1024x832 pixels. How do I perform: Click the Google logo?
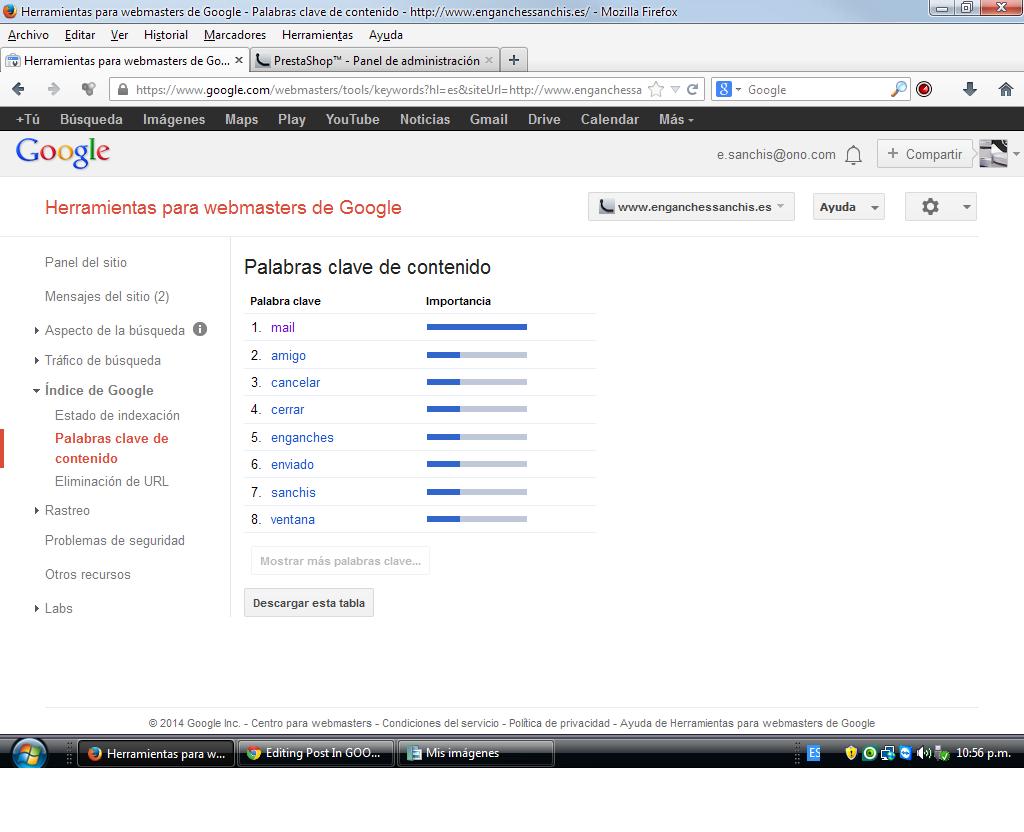click(x=63, y=152)
